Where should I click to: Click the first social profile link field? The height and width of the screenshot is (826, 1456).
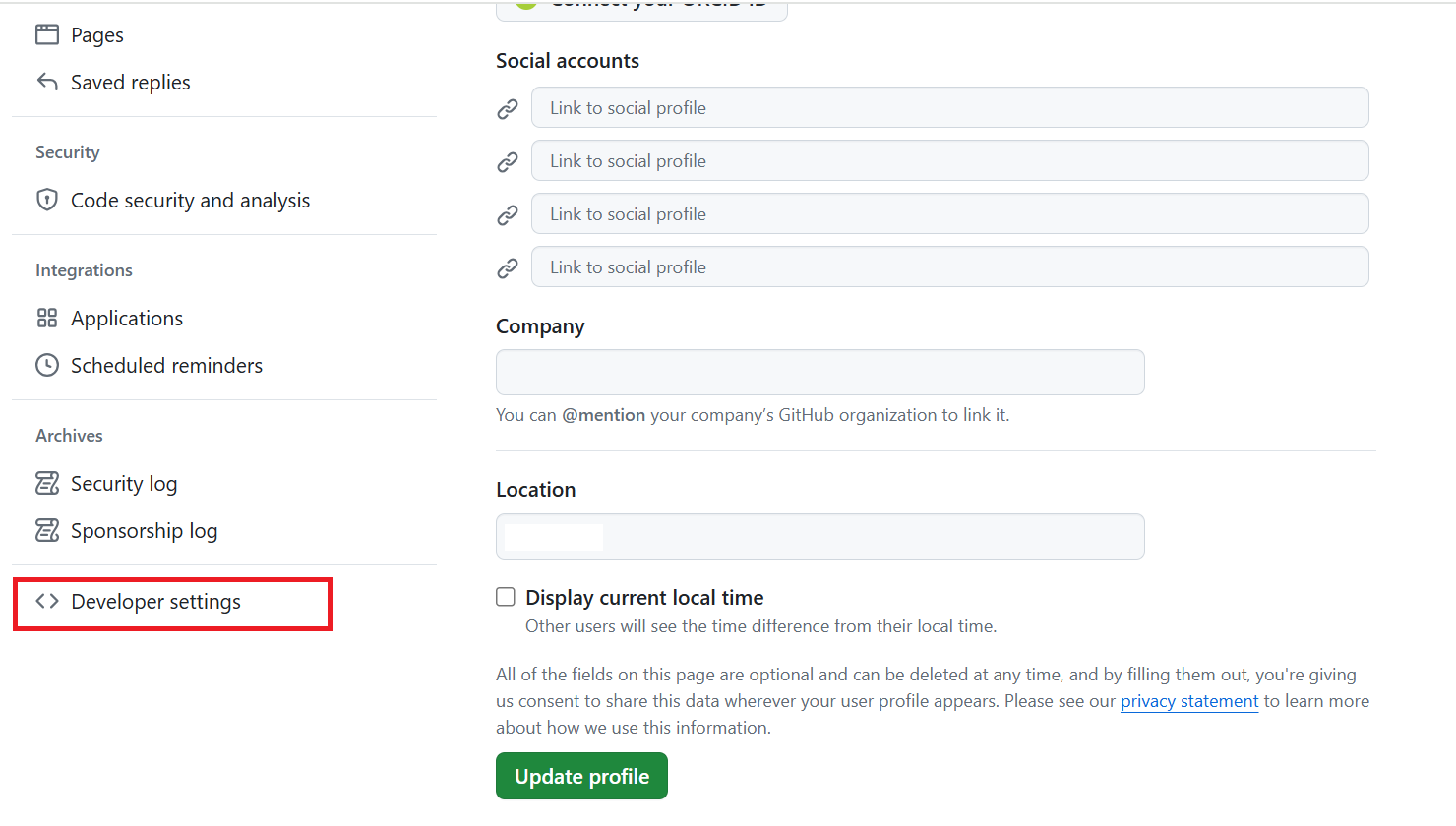(949, 108)
